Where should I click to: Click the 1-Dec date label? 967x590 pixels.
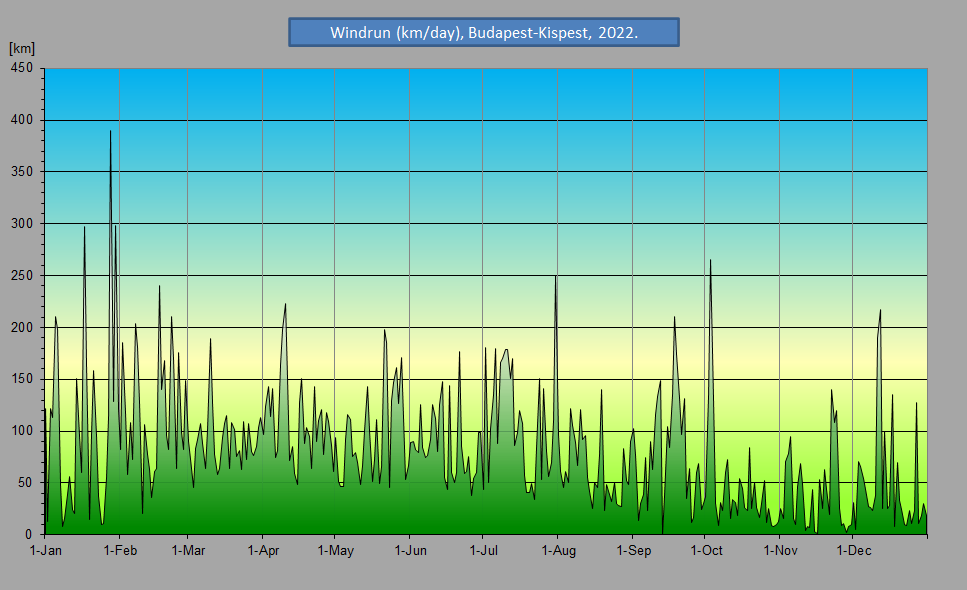(852, 550)
